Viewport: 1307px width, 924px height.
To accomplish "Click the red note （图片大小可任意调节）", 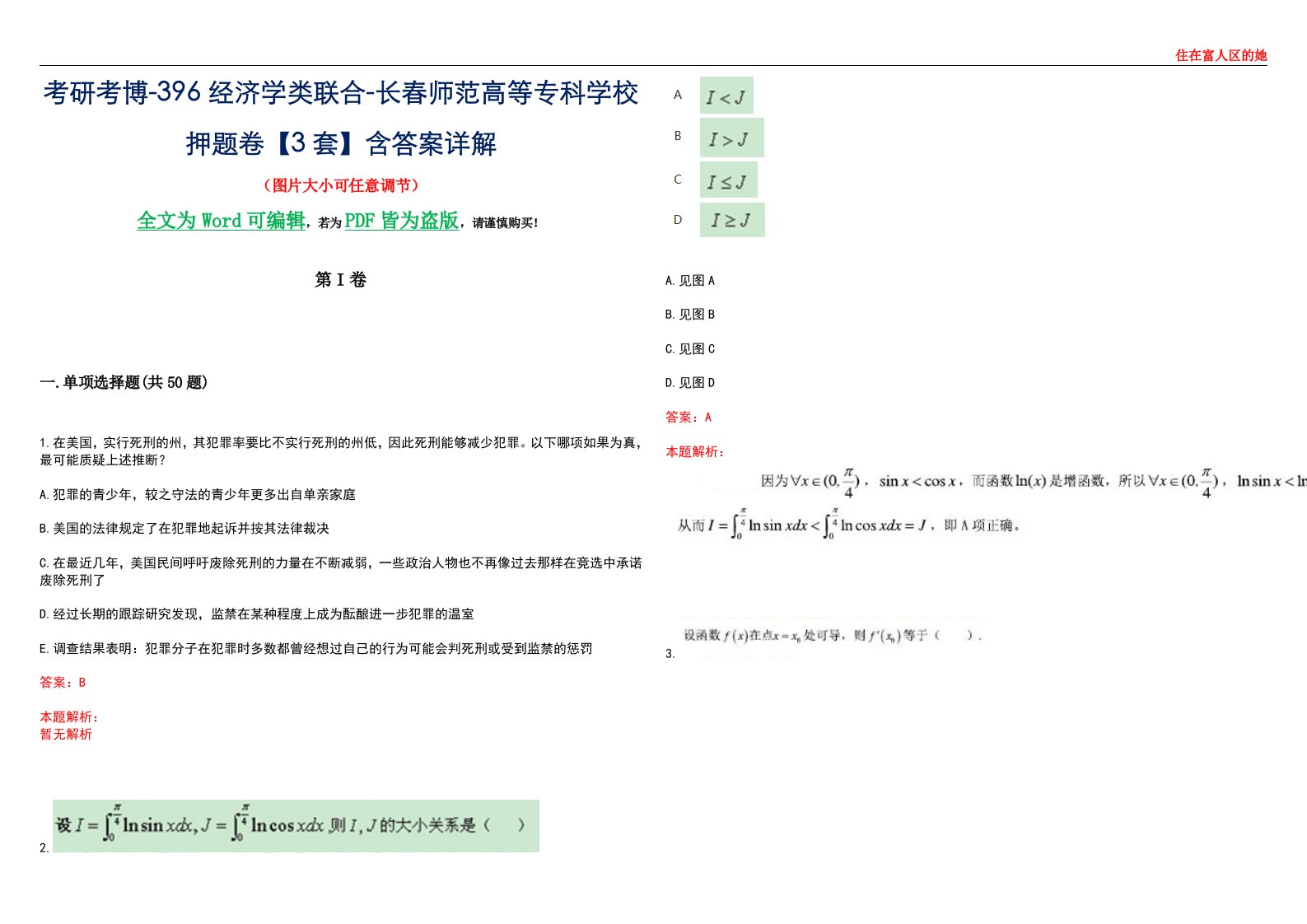I will click(x=341, y=185).
